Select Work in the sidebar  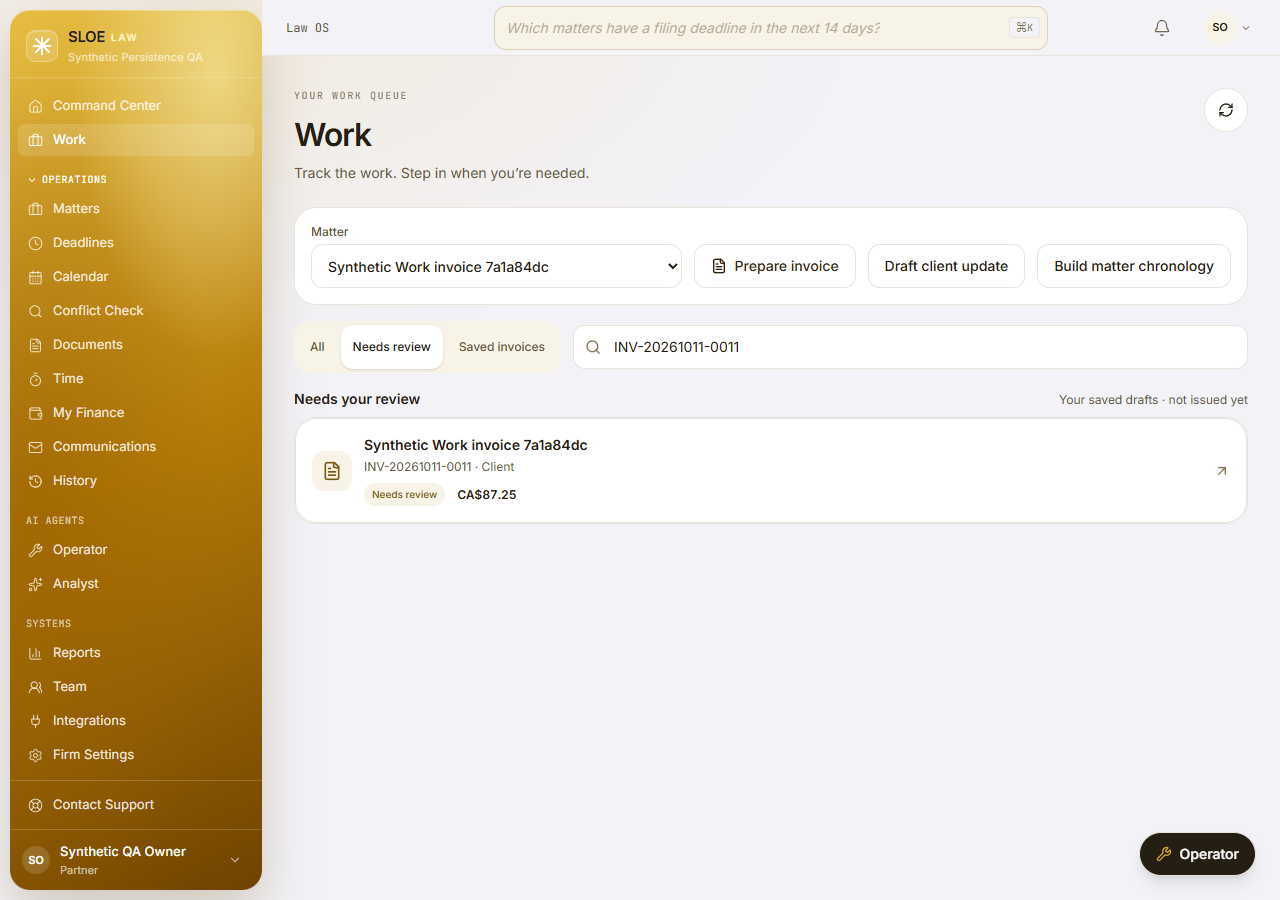136,140
